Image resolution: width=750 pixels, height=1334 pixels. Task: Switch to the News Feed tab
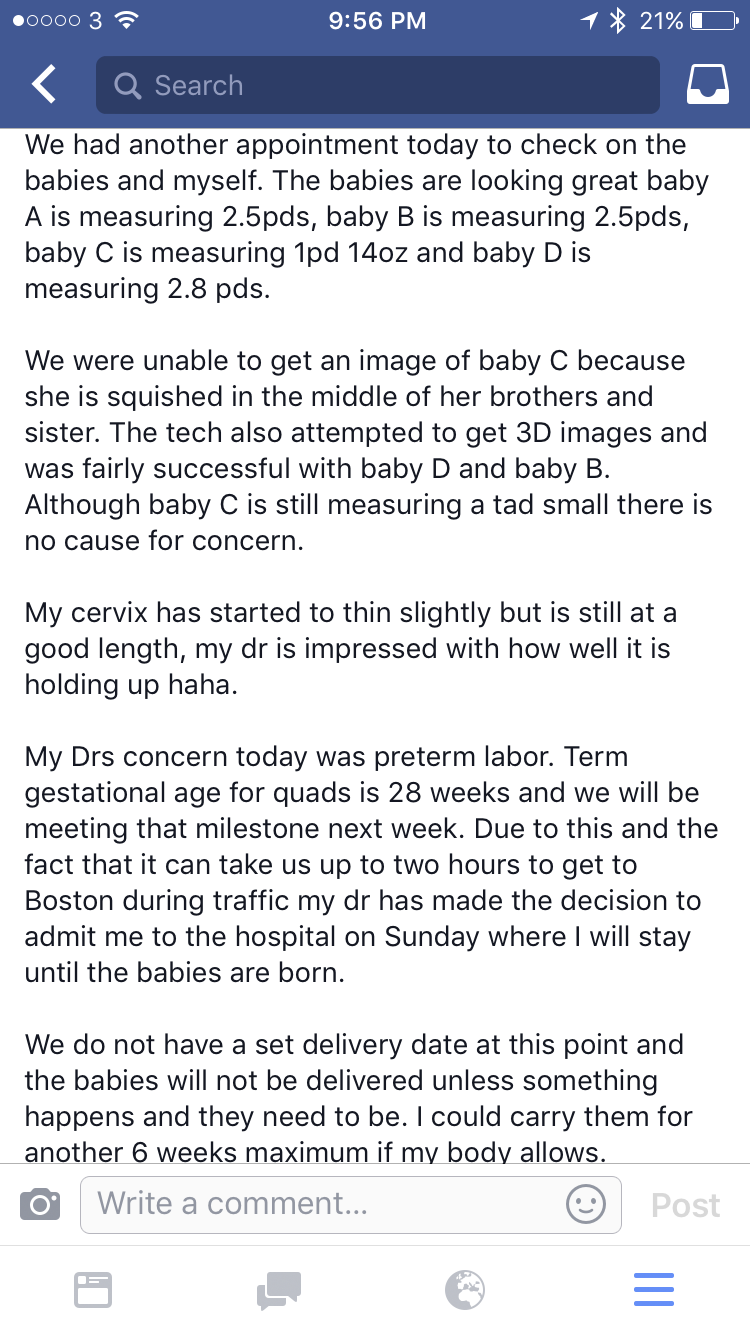(93, 1289)
